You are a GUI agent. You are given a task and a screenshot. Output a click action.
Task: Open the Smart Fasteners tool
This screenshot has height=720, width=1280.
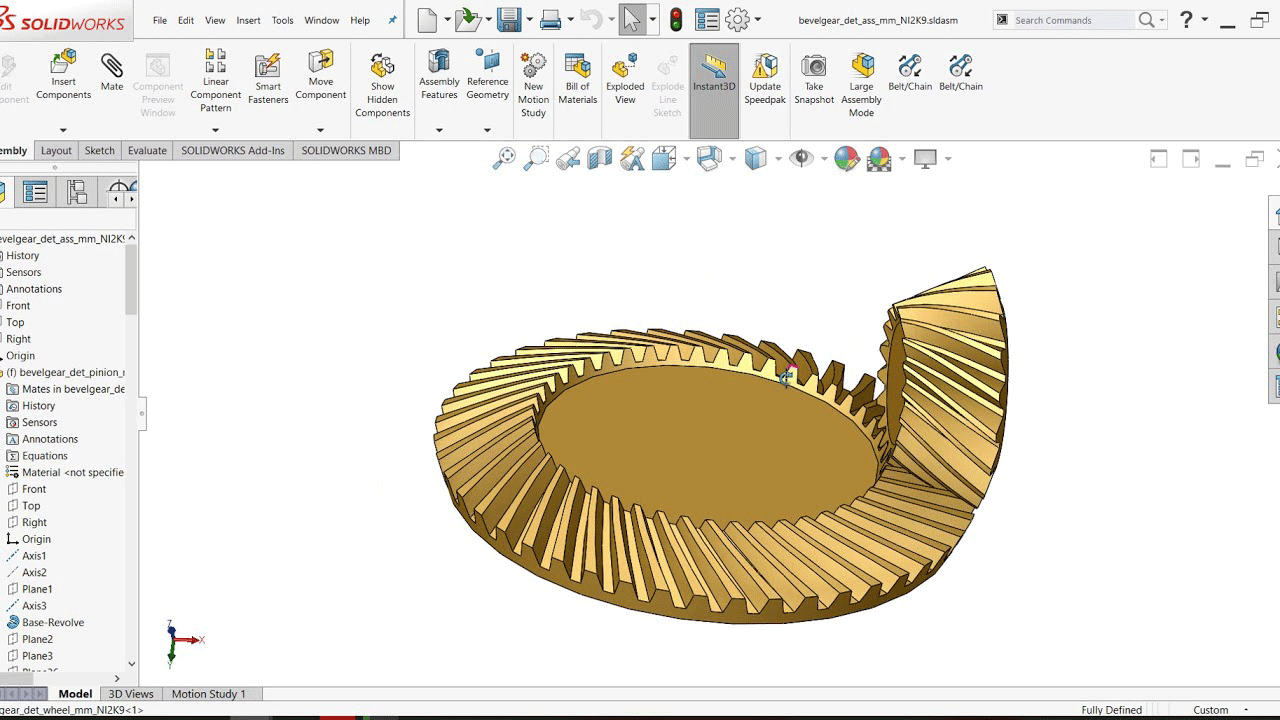pyautogui.click(x=268, y=78)
